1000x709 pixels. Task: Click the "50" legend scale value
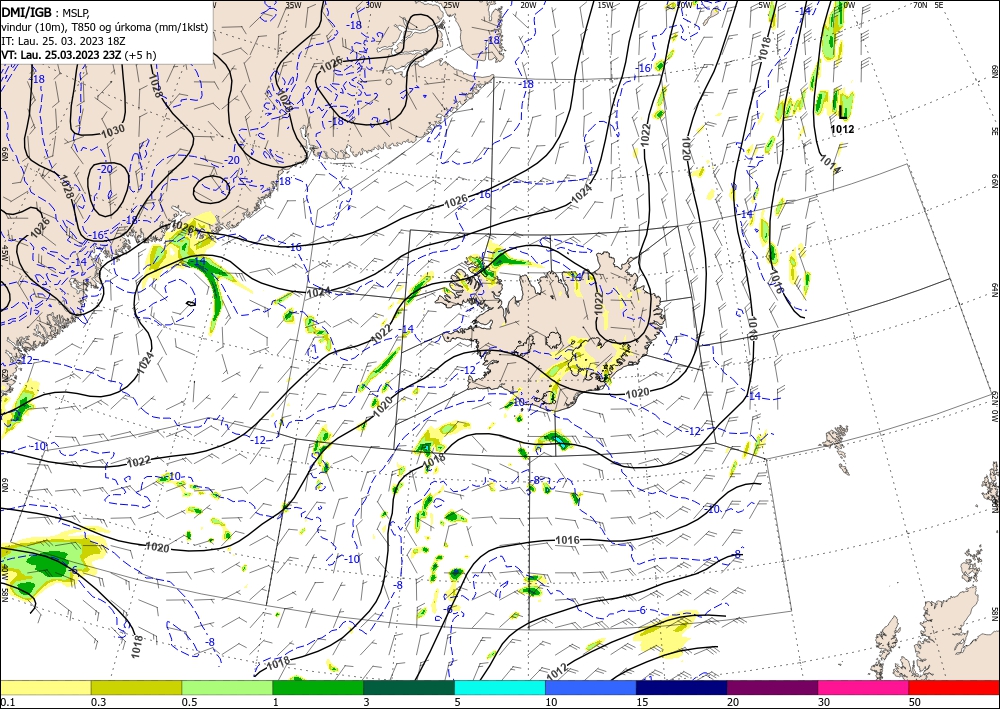coord(915,702)
